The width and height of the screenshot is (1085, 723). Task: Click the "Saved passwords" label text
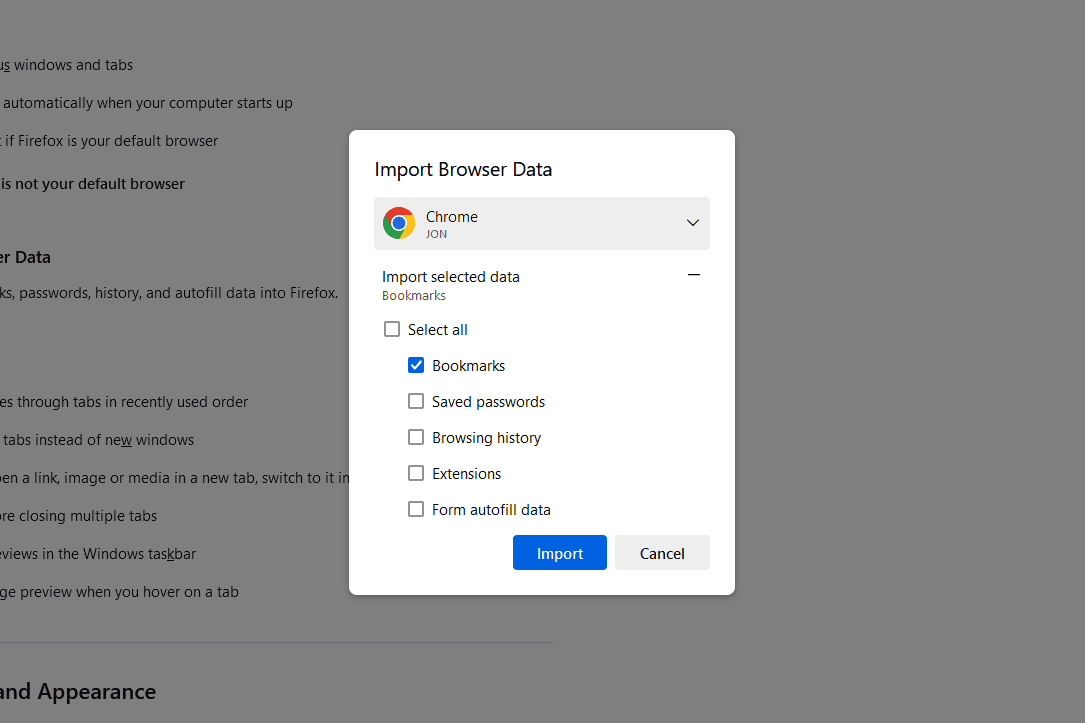coord(488,402)
